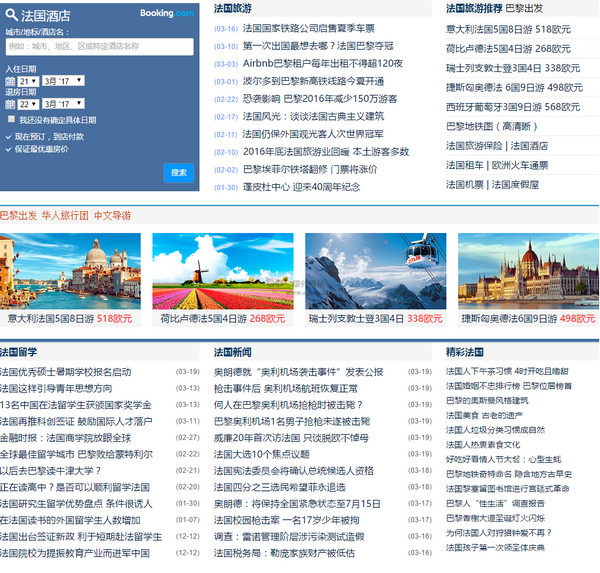This screenshot has height=573, width=600.
Task: Open news 法国税务局：勒庞家族财产被低估
Action: point(284,553)
